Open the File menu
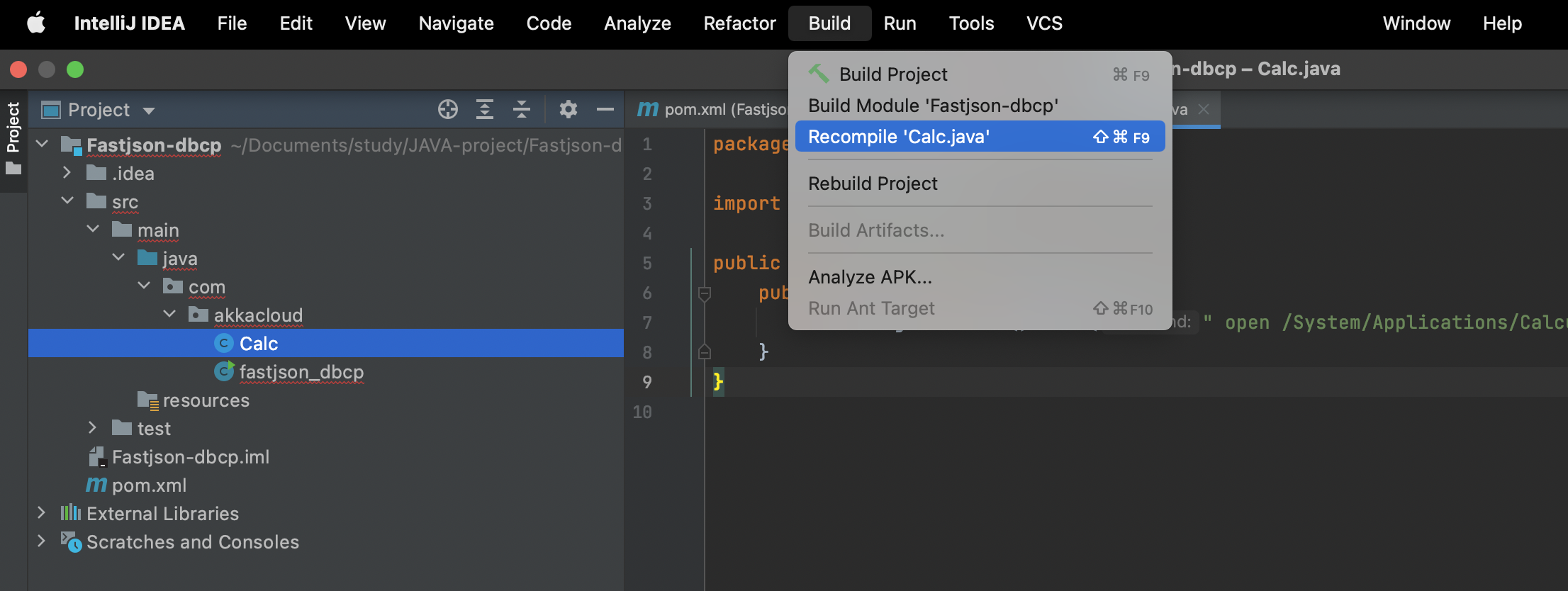This screenshot has height=591, width=1568. (x=232, y=23)
